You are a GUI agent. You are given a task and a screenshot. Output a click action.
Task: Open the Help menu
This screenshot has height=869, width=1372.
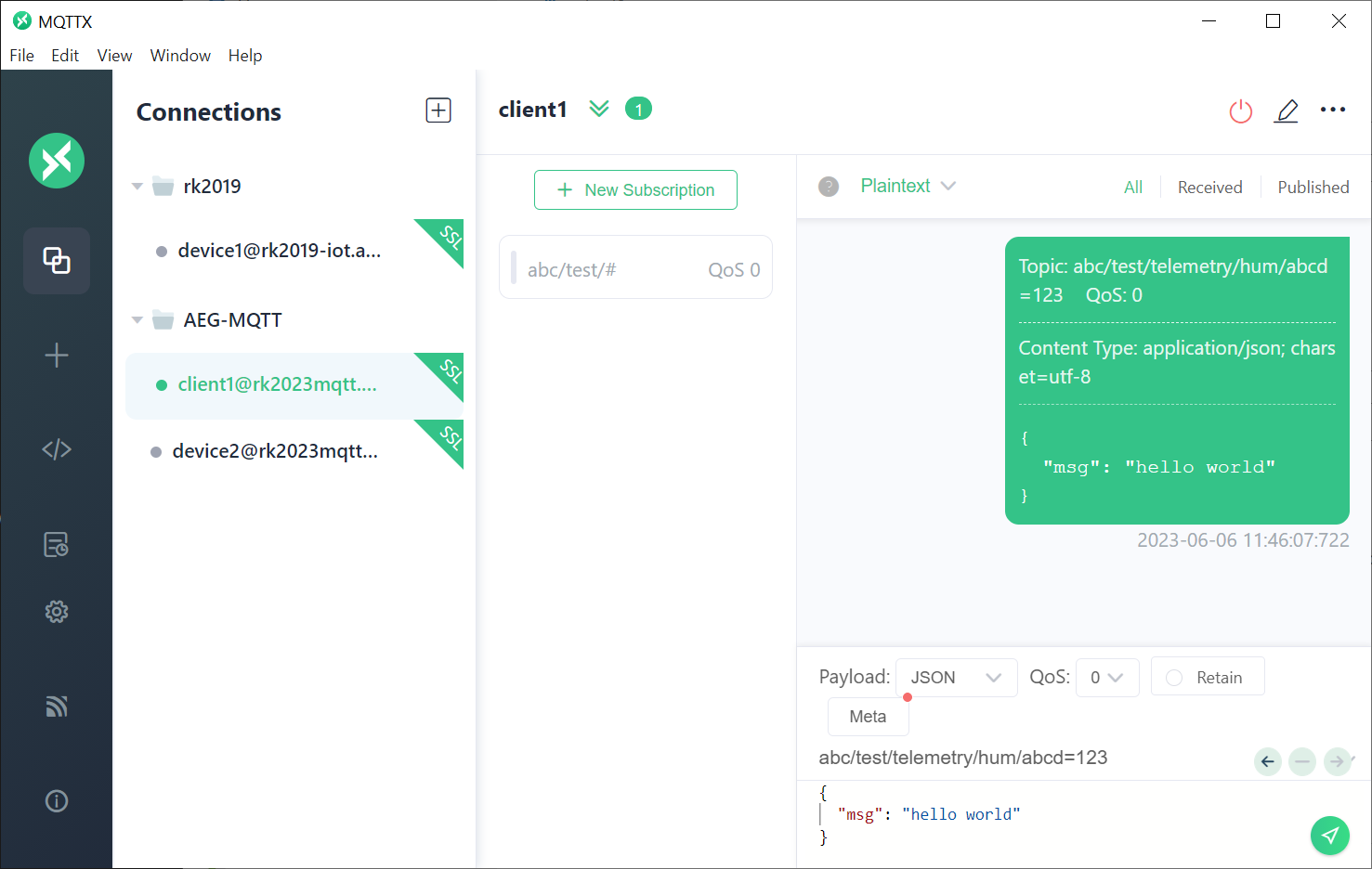[245, 56]
